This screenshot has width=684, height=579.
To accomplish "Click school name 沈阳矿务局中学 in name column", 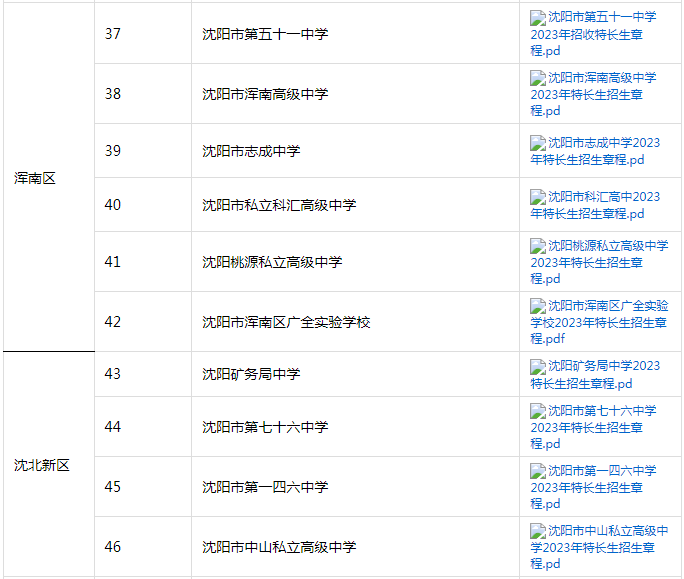I will coord(251,374).
